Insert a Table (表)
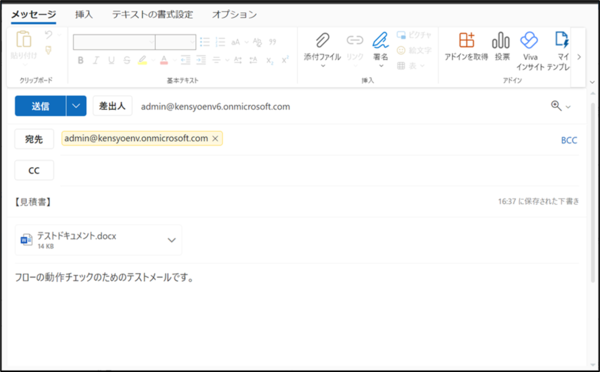Viewport: 600px width, 372px height. pyautogui.click(x=411, y=66)
